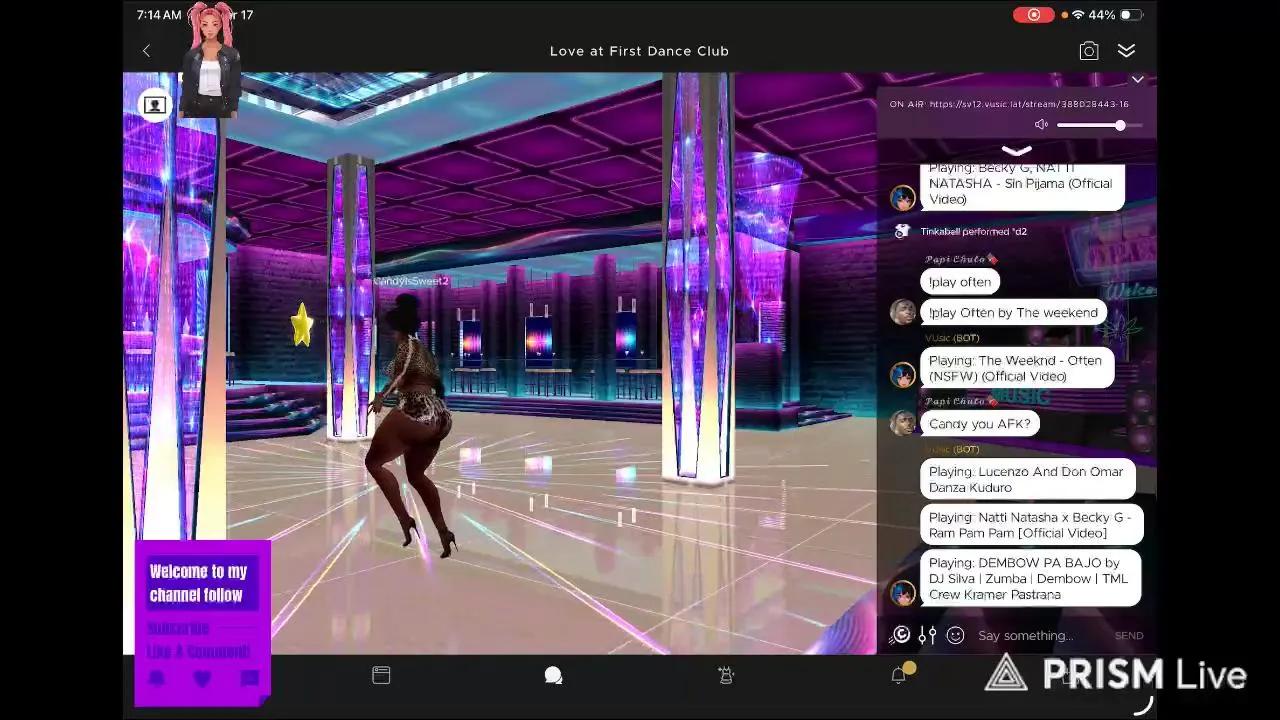Select the "!play often" chat bubble
1280x720 pixels.
click(960, 282)
